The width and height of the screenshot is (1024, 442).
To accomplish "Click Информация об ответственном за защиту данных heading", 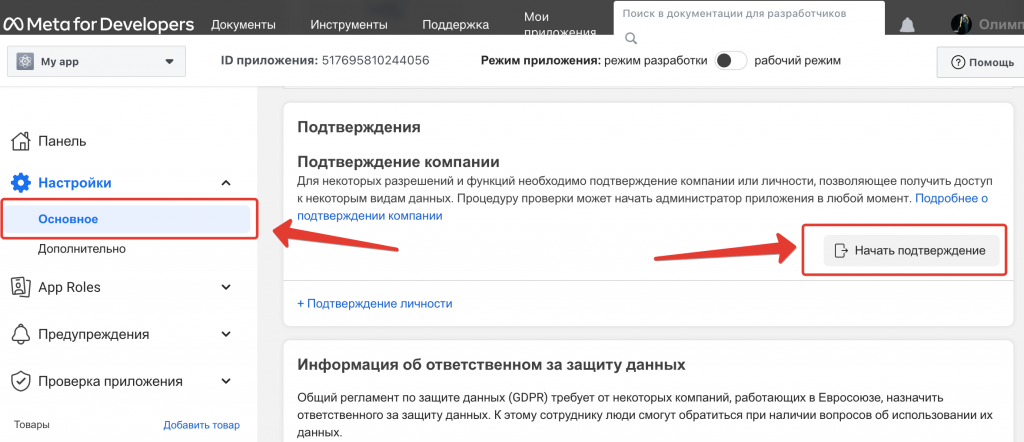I will pyautogui.click(x=491, y=364).
